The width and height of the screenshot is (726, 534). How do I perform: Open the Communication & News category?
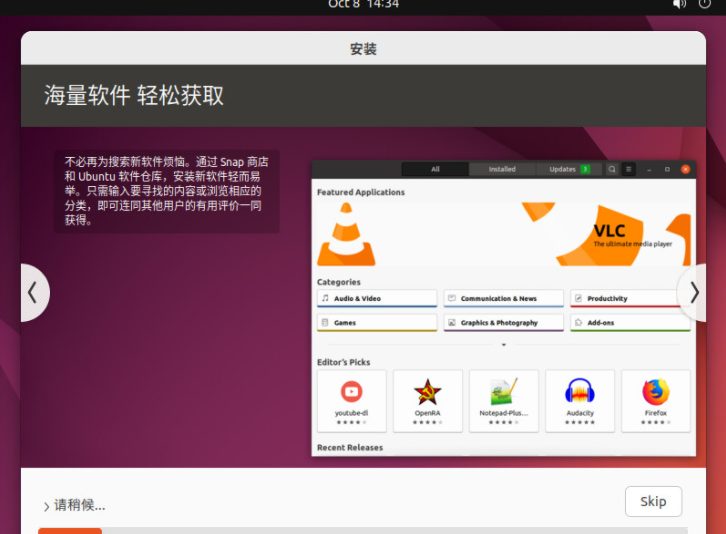503,298
